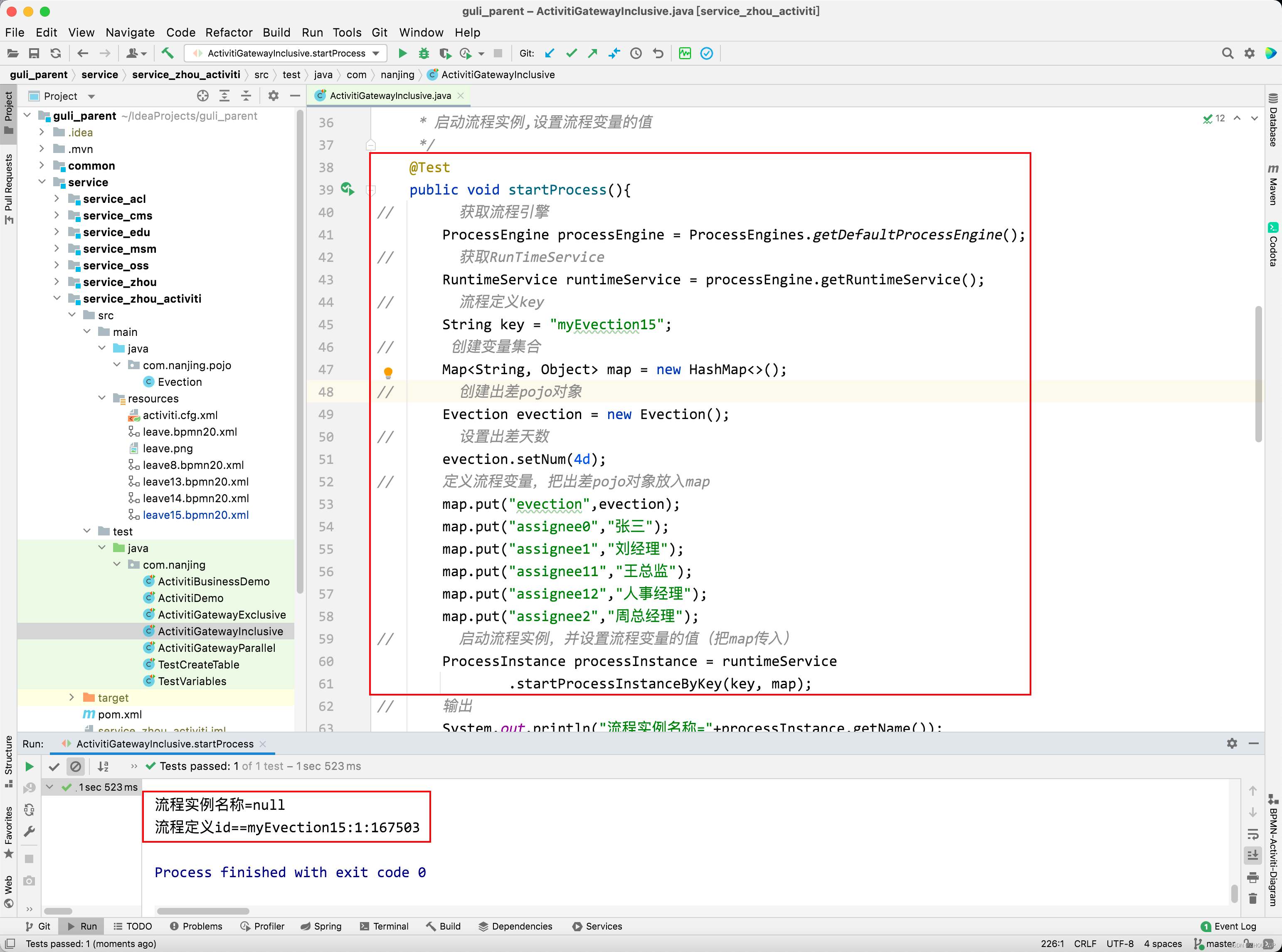The height and width of the screenshot is (952, 1282).
Task: Expand the target folder
Action: pos(71,698)
